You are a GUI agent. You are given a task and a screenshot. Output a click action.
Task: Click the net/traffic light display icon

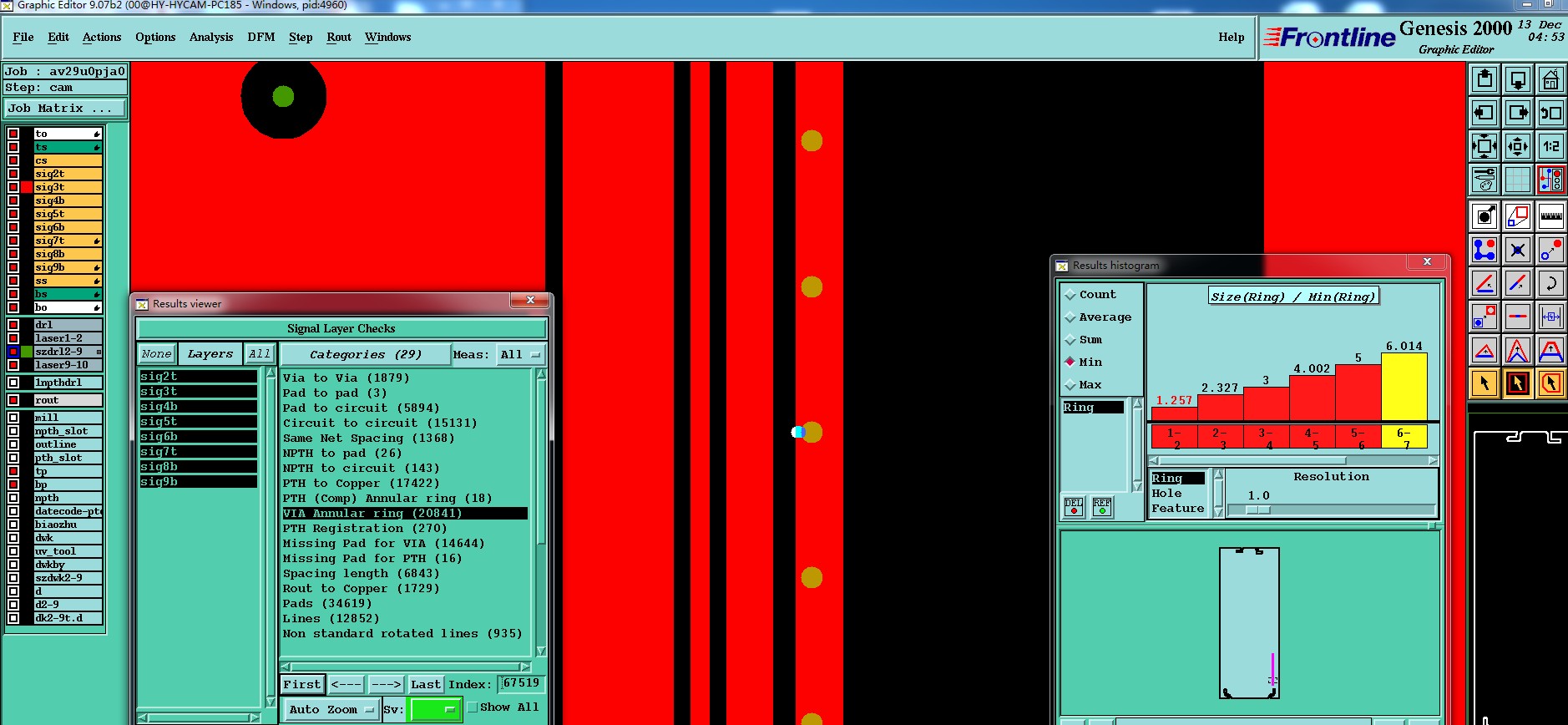pyautogui.click(x=1551, y=180)
